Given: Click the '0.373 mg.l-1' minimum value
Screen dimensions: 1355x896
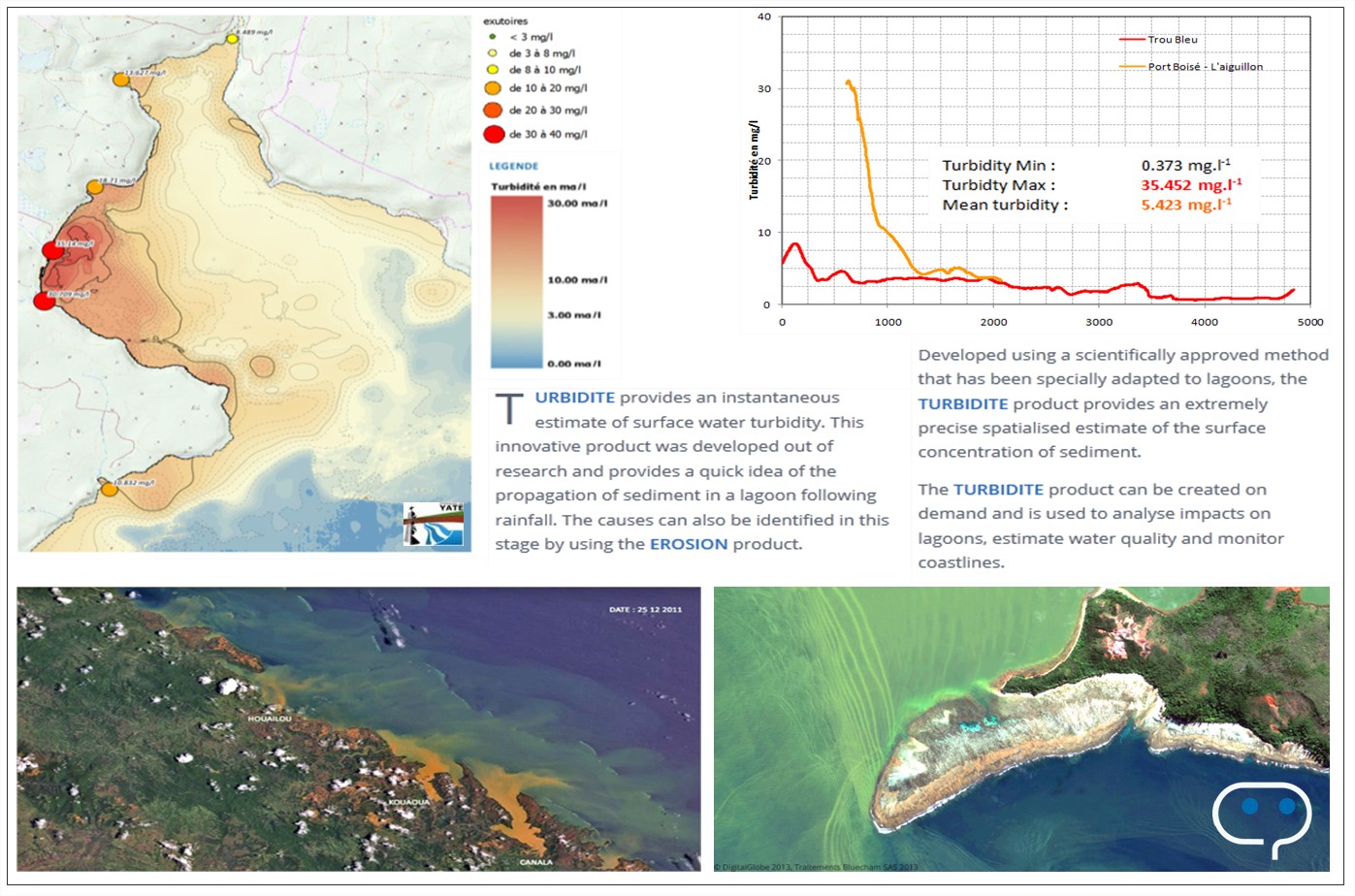Looking at the screenshot, I should [x=1185, y=165].
